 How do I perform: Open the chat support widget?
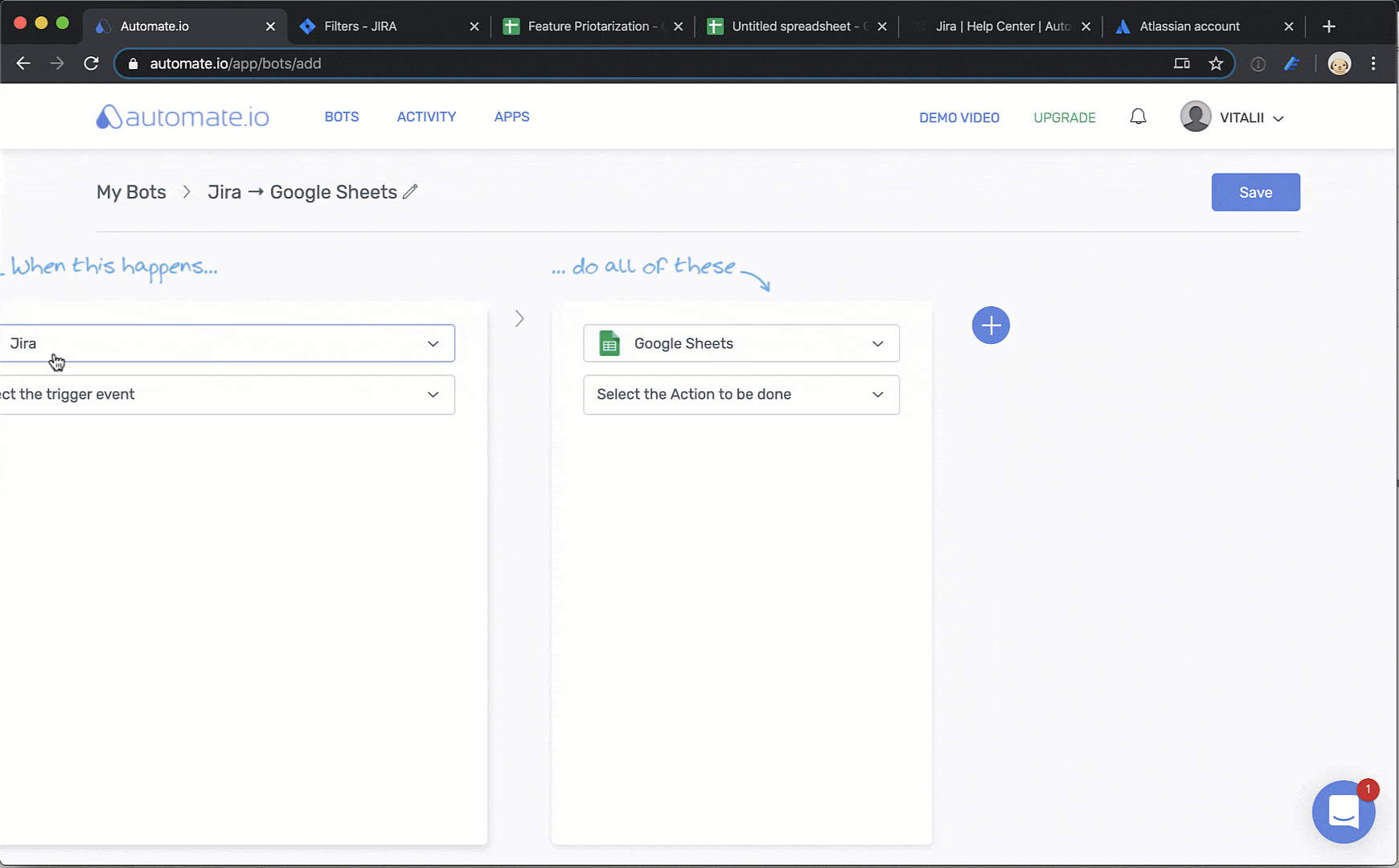(x=1344, y=812)
